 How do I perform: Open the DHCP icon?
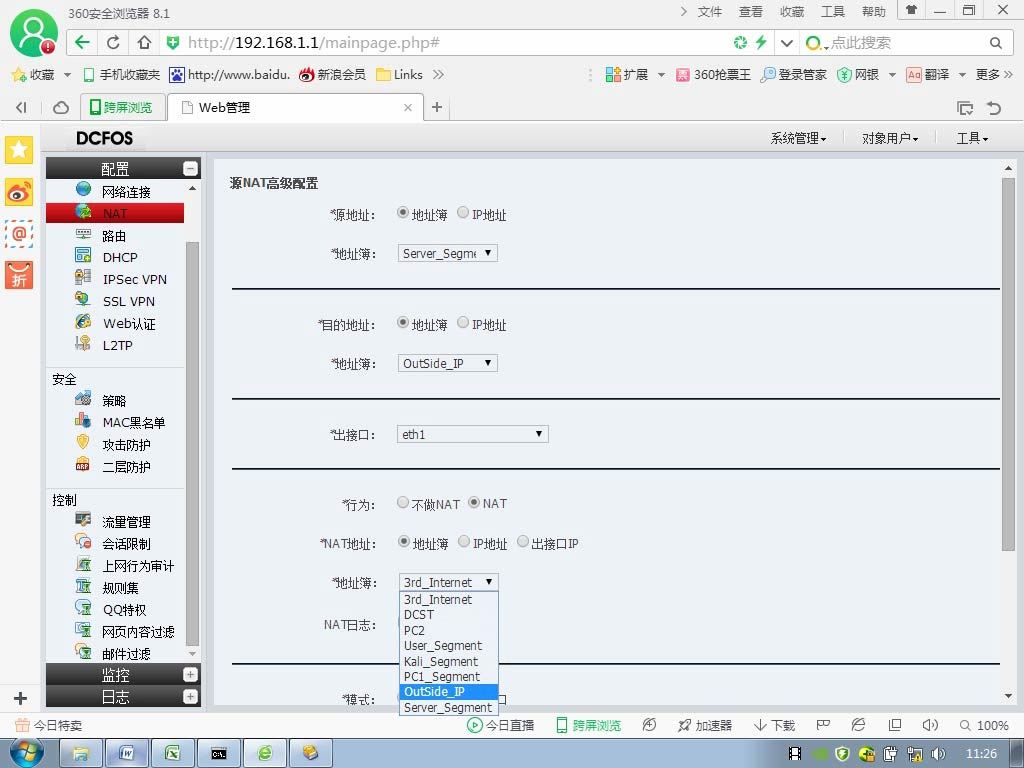83,255
